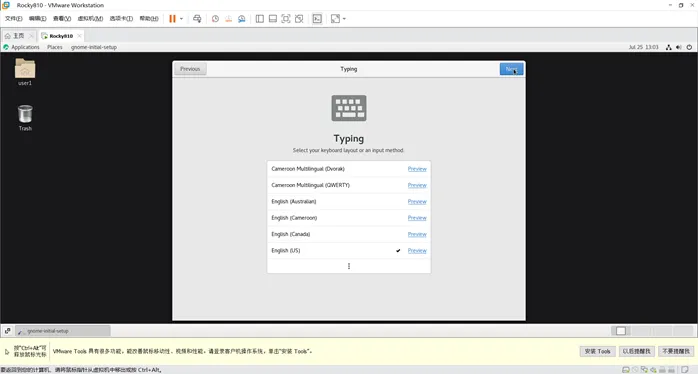Click the Previous button in setup dialog
The width and height of the screenshot is (698, 374).
(x=190, y=69)
